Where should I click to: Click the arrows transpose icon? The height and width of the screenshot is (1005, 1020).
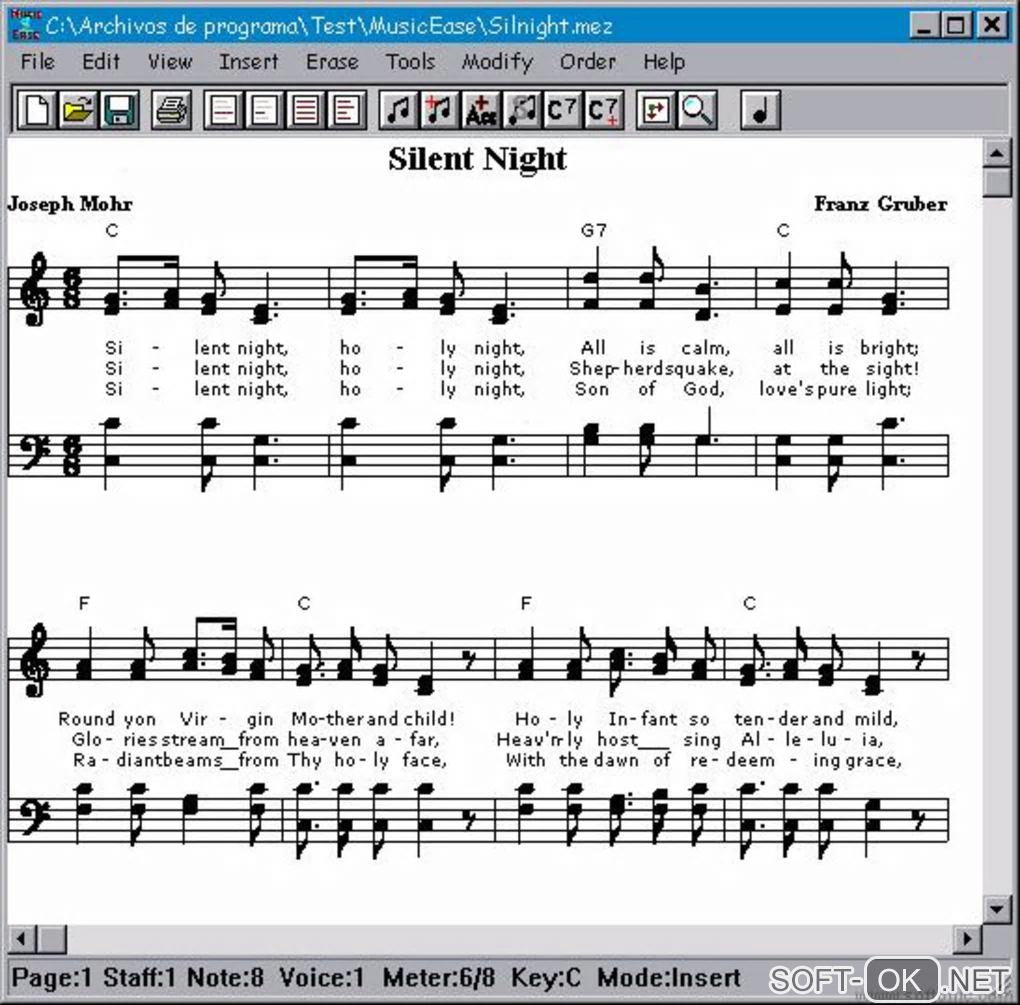click(656, 110)
